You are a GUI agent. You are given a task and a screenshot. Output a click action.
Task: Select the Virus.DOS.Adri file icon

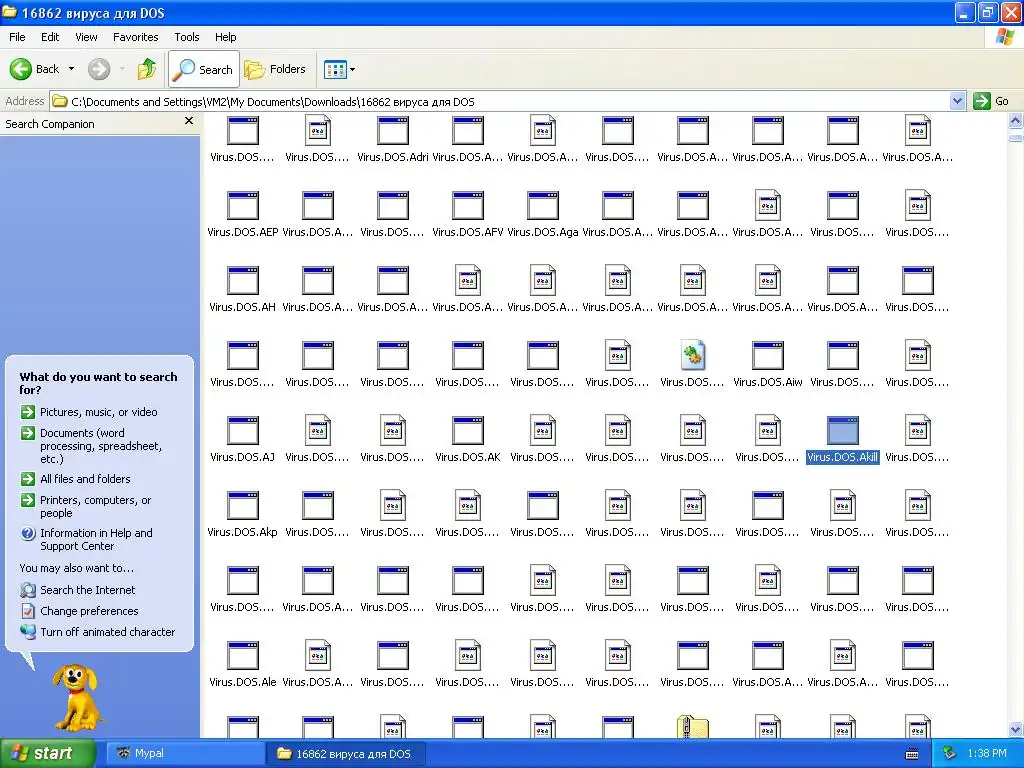tap(392, 131)
